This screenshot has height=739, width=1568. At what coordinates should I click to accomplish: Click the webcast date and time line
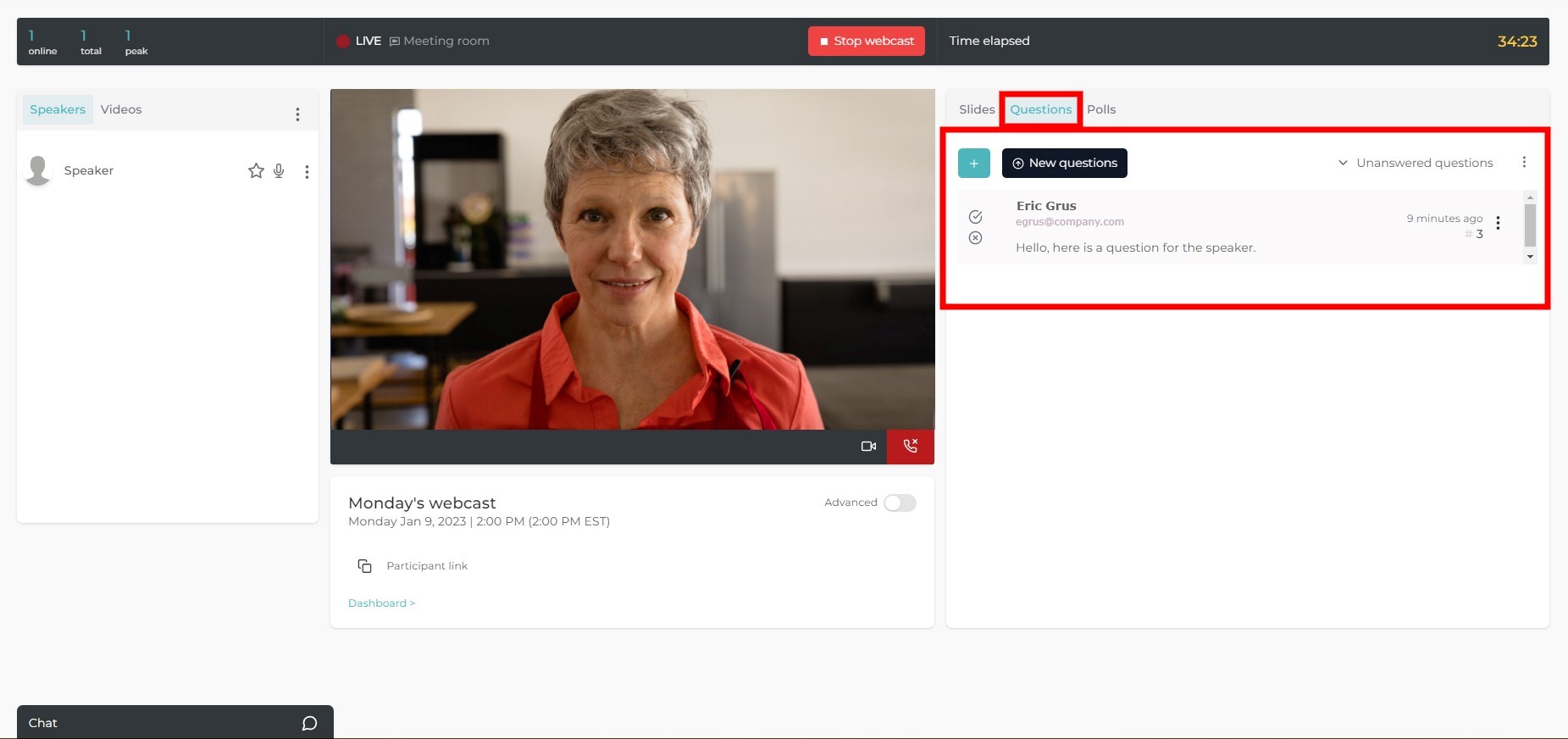(479, 521)
